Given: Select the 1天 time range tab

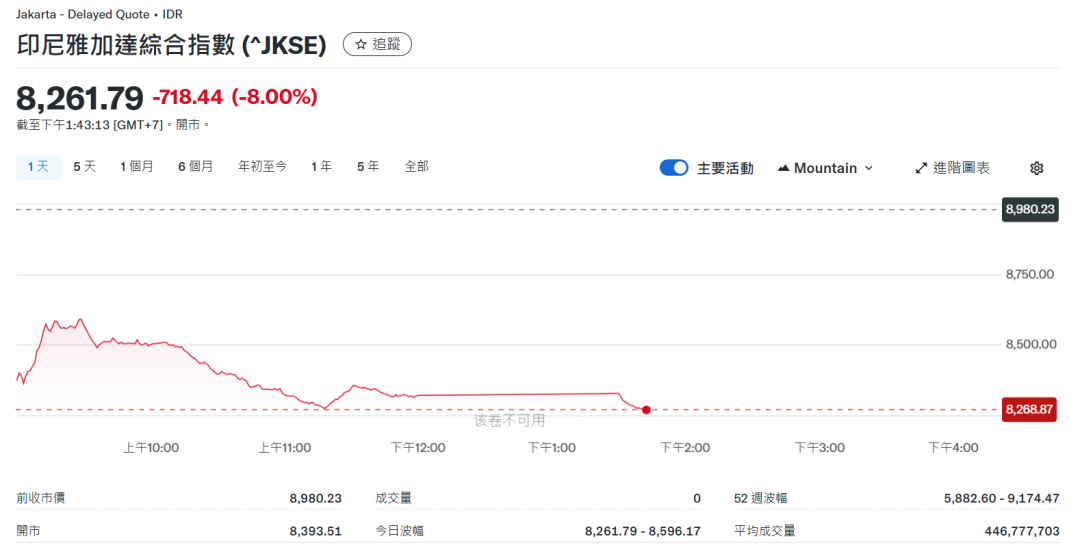Looking at the screenshot, I should pyautogui.click(x=38, y=167).
